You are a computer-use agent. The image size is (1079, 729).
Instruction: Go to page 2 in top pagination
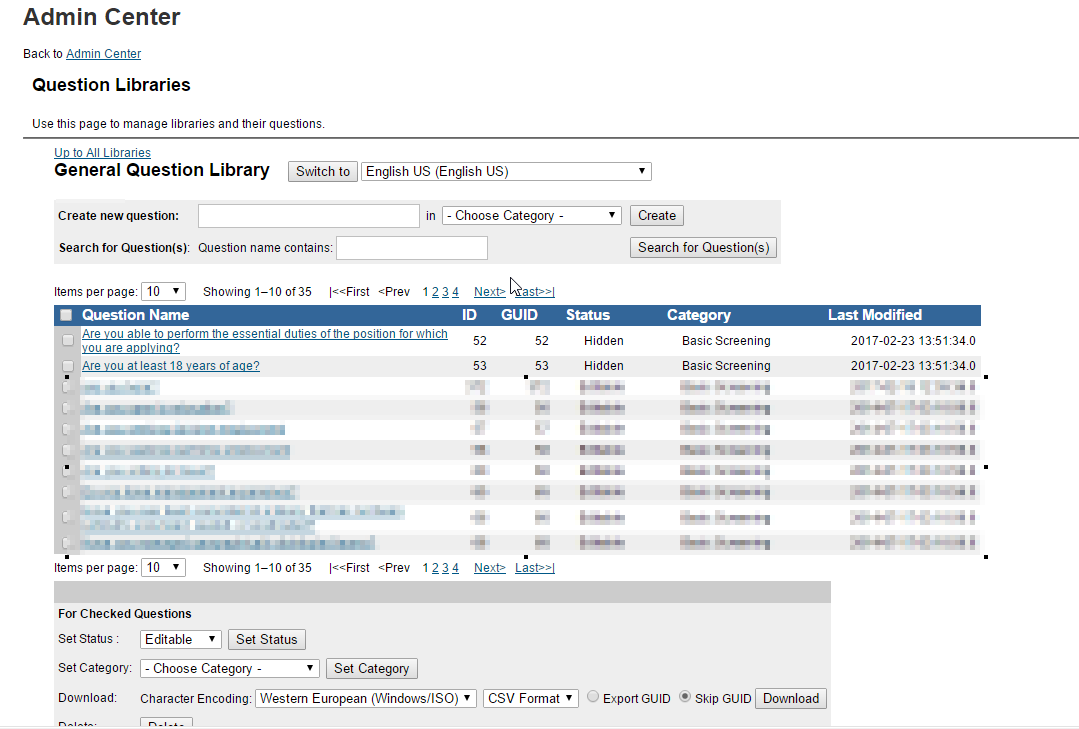[435, 292]
